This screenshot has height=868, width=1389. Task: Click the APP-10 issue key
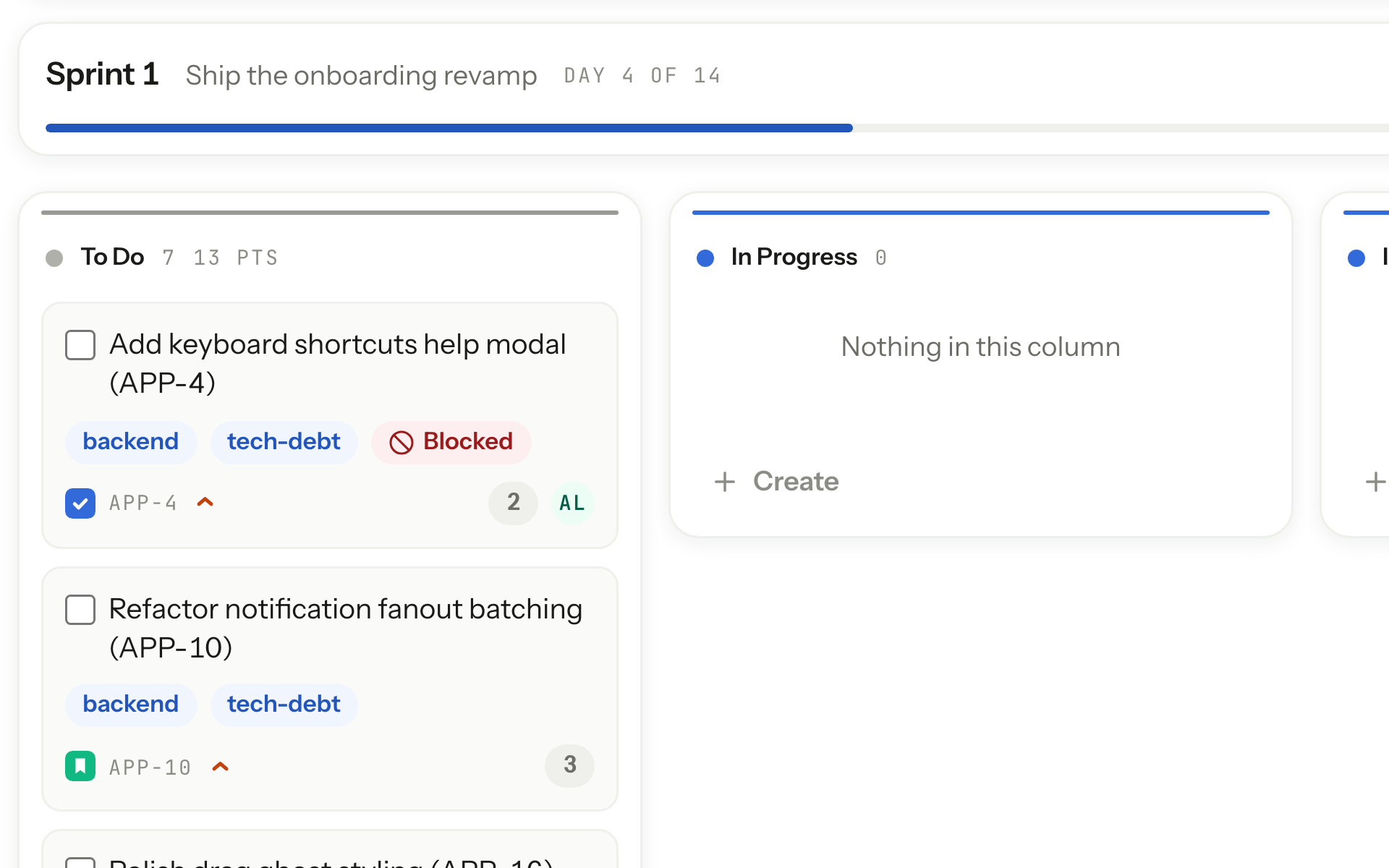[x=150, y=768]
